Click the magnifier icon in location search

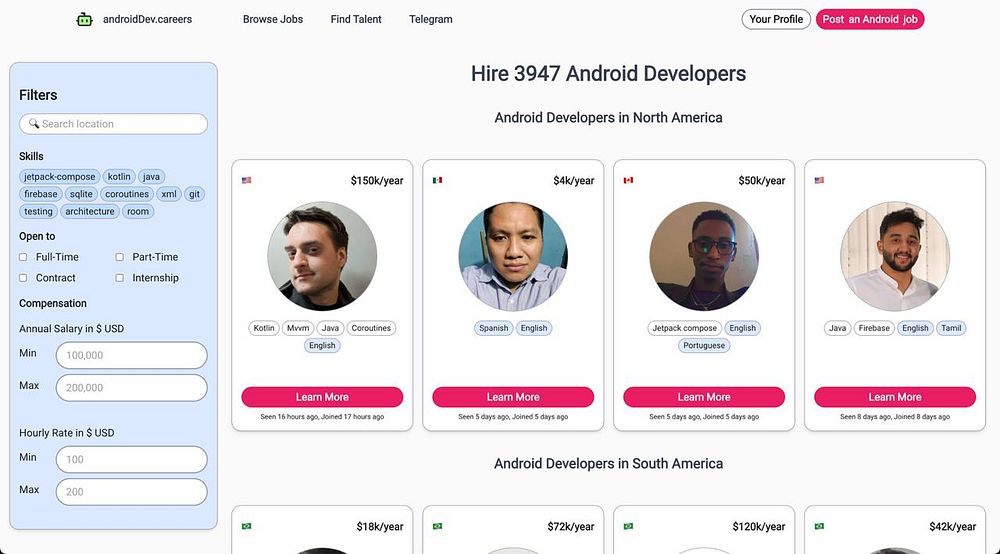point(34,124)
